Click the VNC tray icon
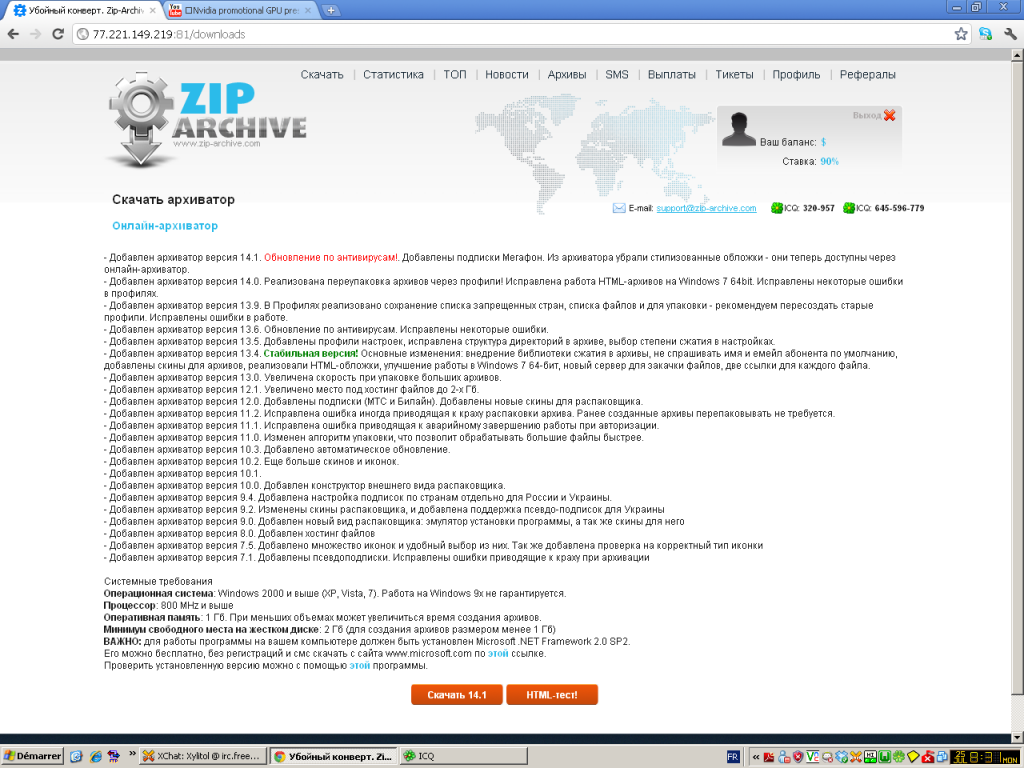 (x=812, y=757)
